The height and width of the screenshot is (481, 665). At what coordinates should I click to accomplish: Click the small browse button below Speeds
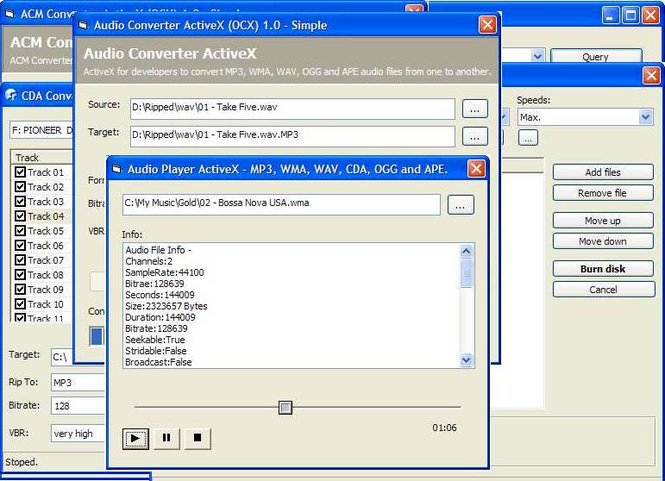click(528, 138)
